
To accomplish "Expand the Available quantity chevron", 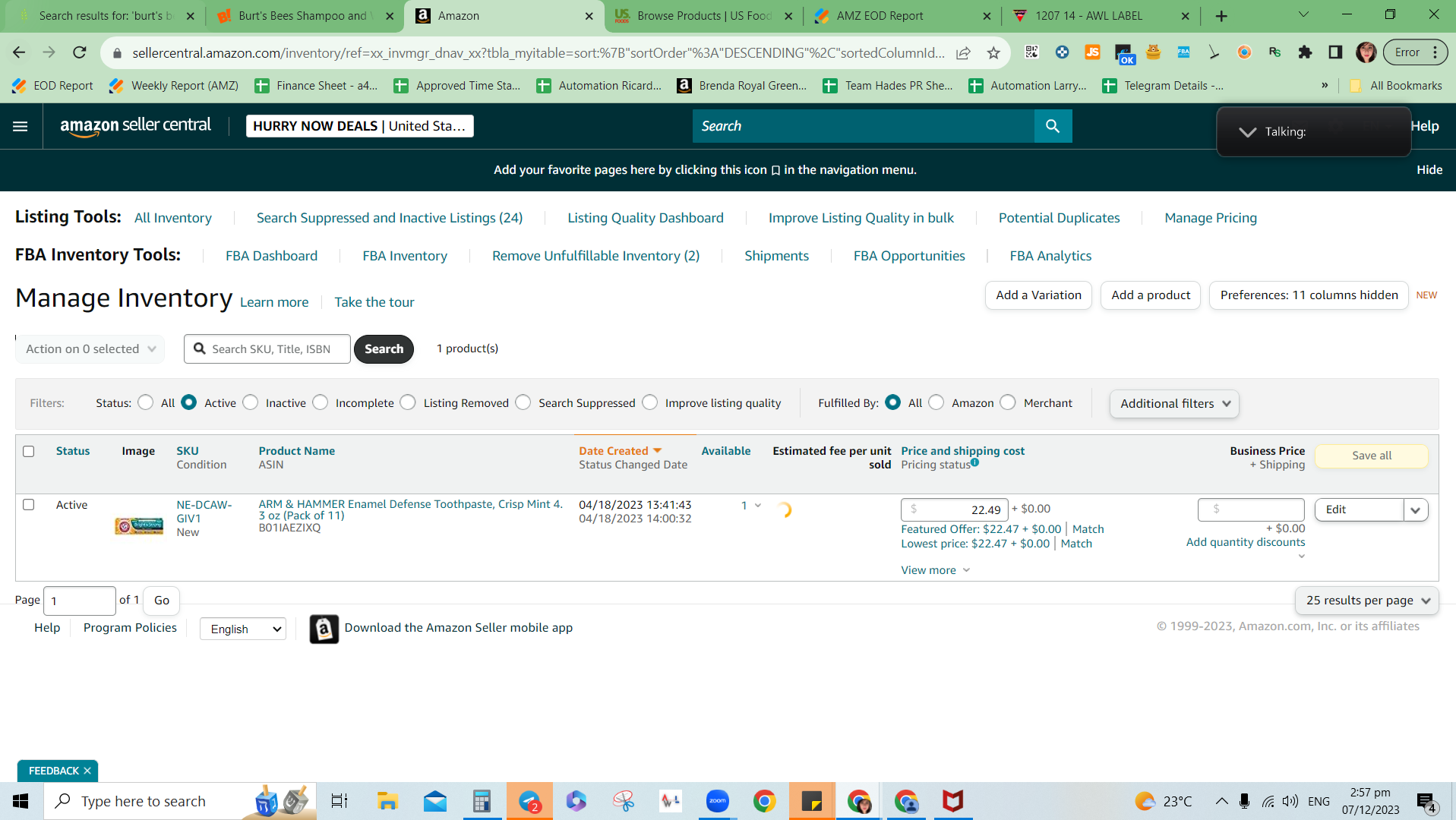I will click(758, 506).
